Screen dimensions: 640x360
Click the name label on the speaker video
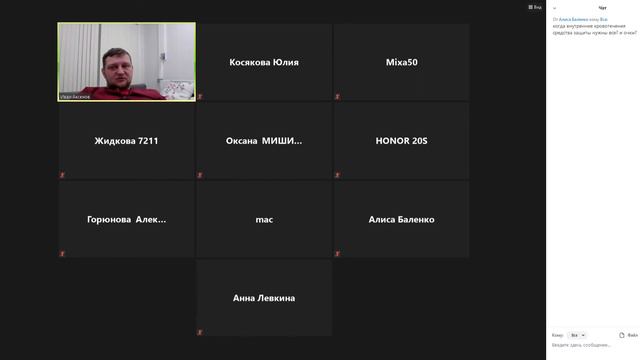(75, 97)
